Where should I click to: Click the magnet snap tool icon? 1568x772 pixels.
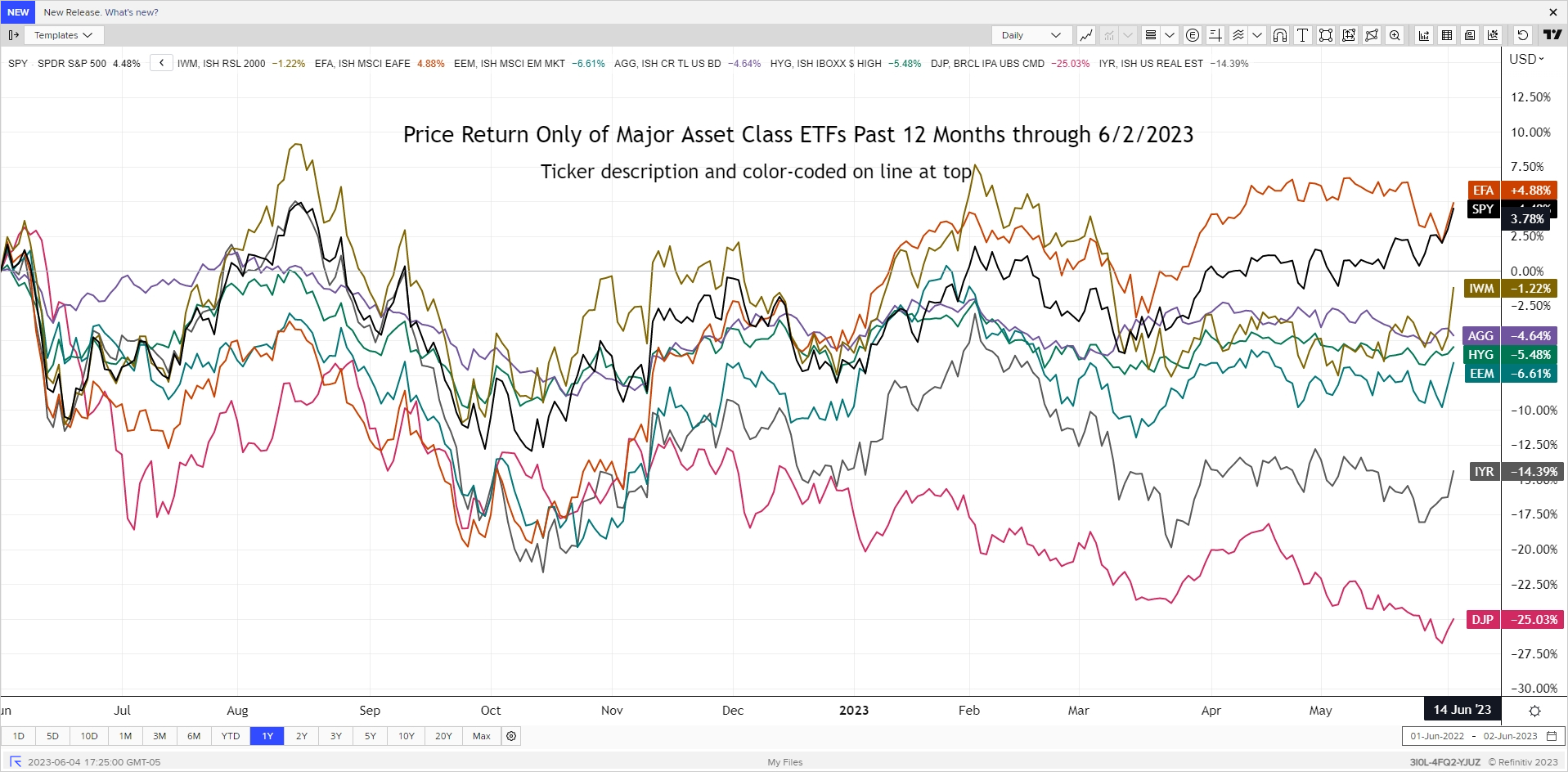(x=1280, y=35)
